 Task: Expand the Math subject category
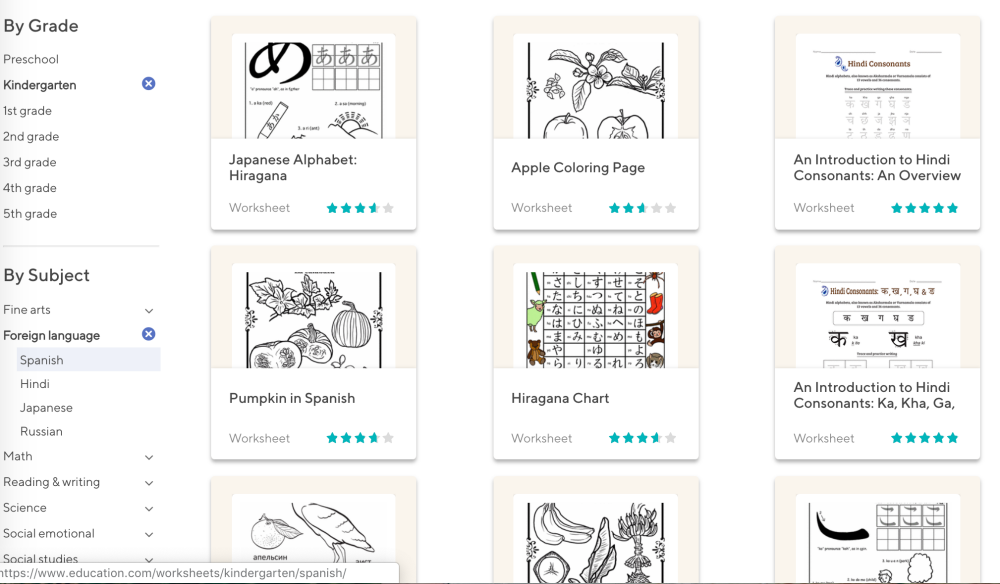tap(149, 457)
